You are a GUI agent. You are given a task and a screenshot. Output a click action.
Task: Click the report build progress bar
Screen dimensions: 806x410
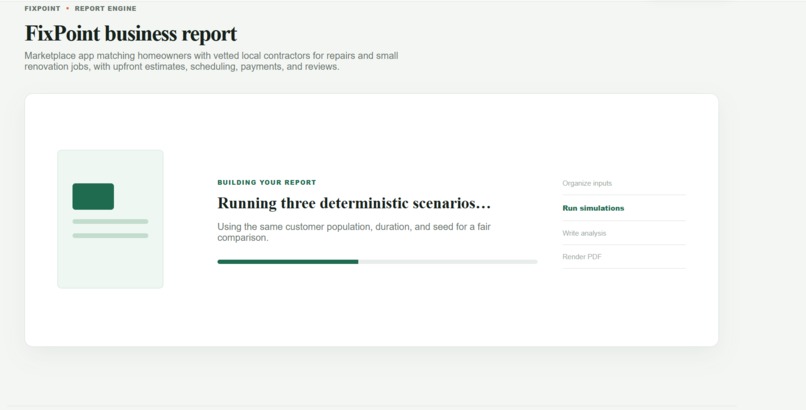click(377, 262)
